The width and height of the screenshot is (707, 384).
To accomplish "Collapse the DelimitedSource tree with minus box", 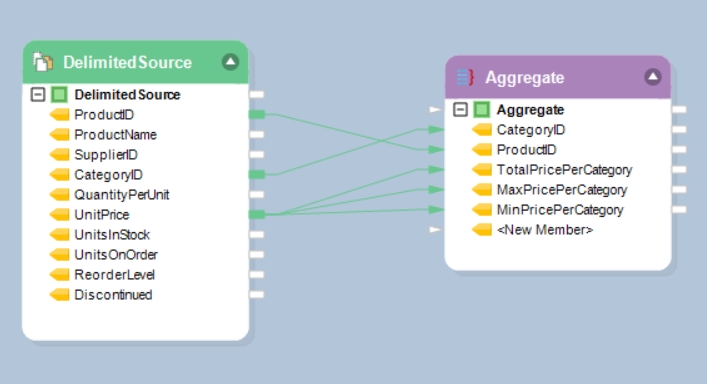I will coord(38,95).
